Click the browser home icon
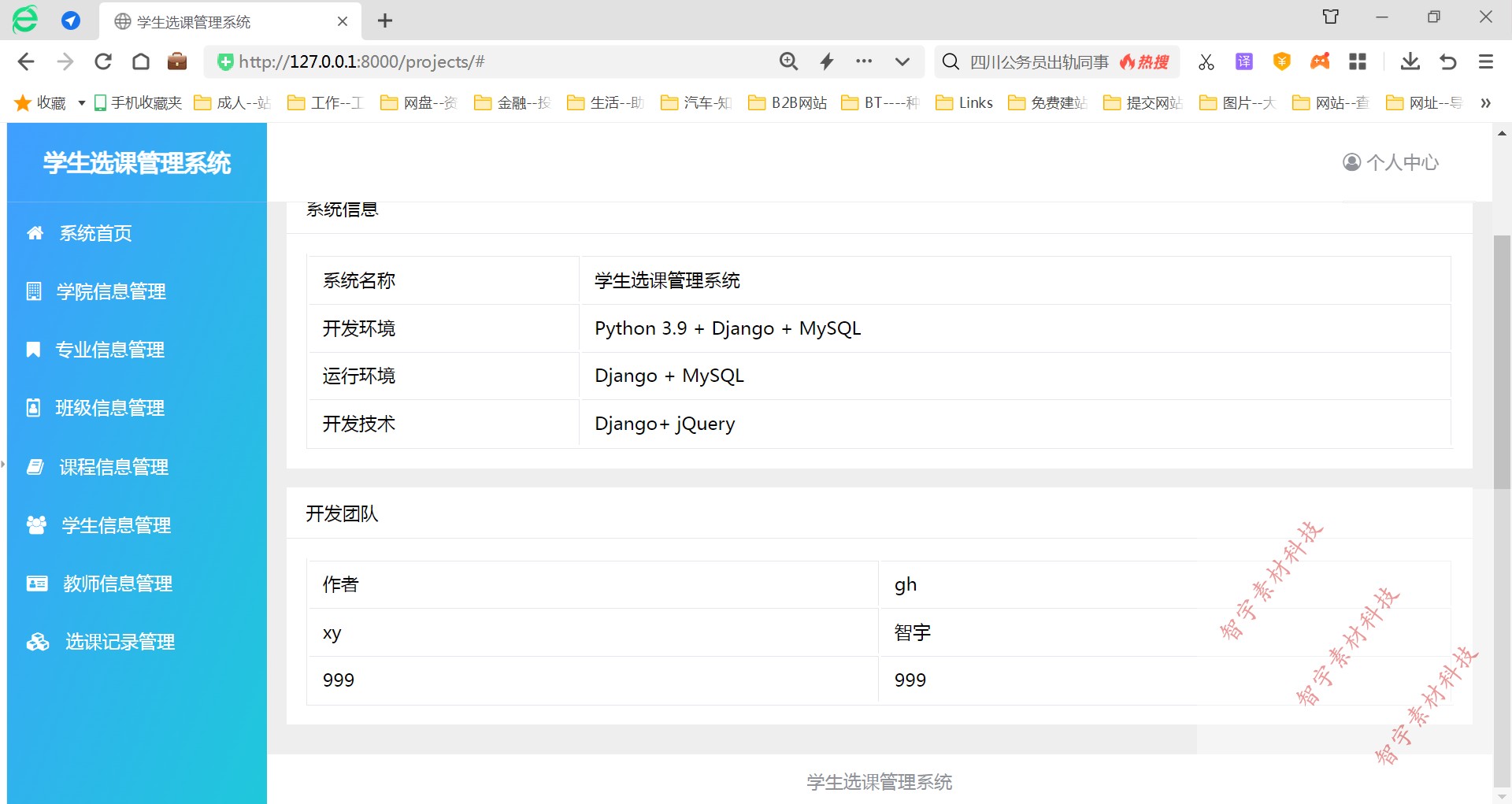The image size is (1512, 804). [140, 61]
